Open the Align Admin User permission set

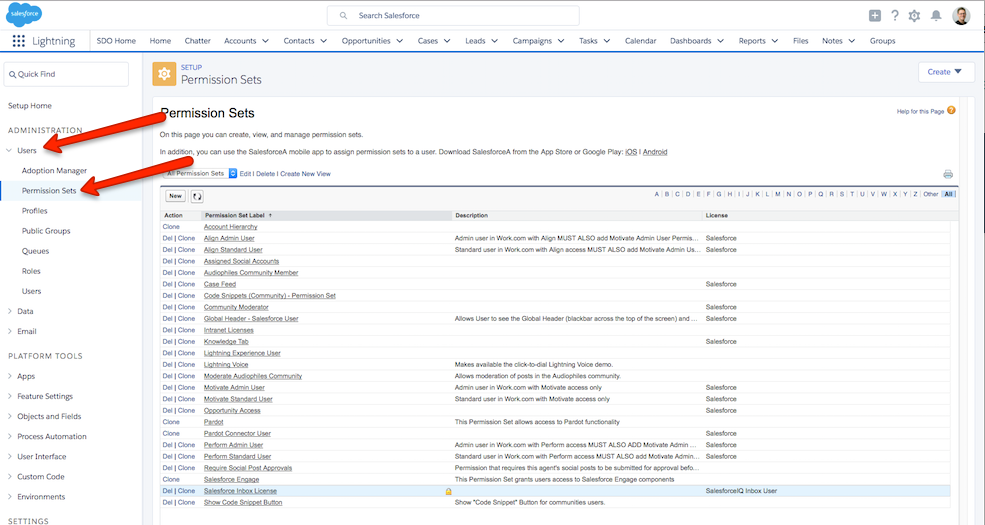[x=229, y=239]
